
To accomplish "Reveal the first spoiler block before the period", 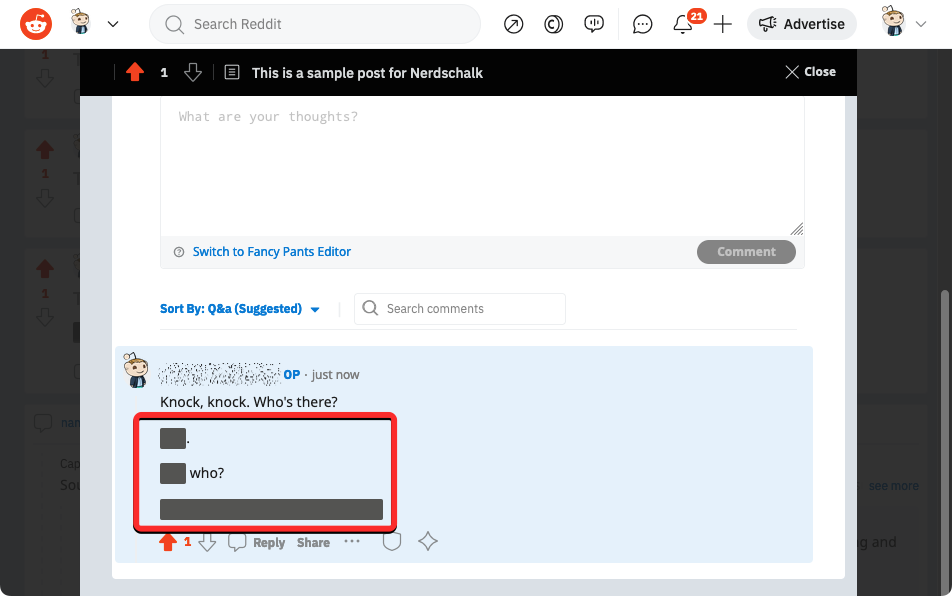I will click(x=173, y=438).
